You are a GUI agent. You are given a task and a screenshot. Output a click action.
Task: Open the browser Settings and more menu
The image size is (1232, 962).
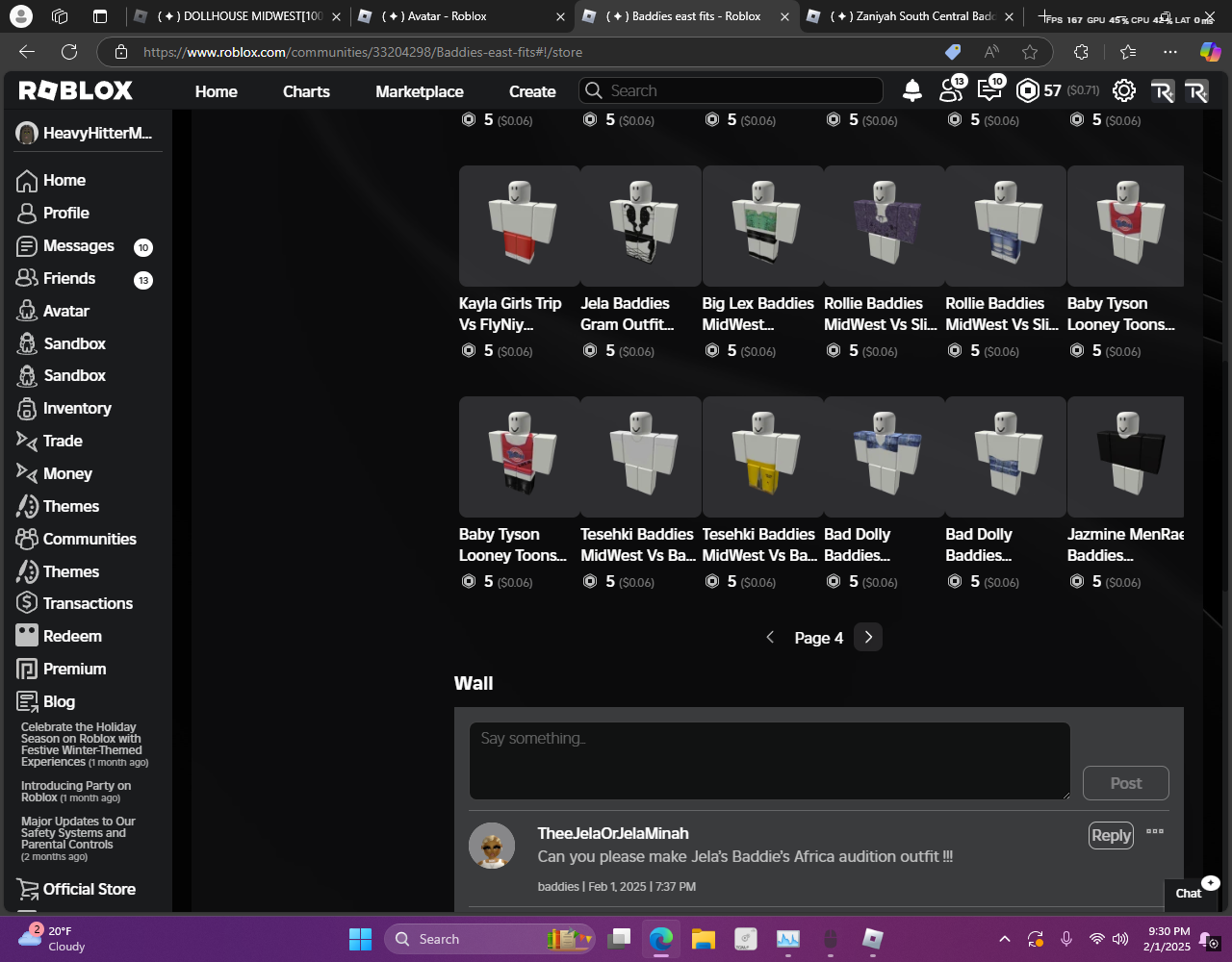click(x=1169, y=52)
